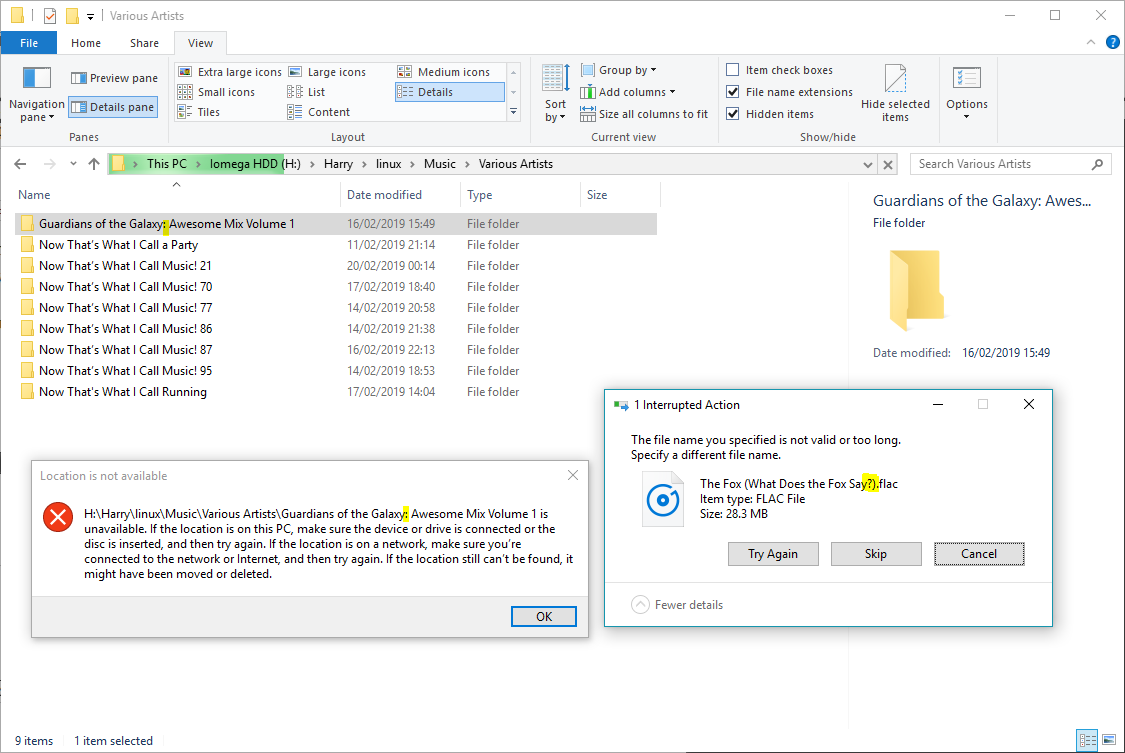Switch layout to Extra large icons

click(230, 72)
